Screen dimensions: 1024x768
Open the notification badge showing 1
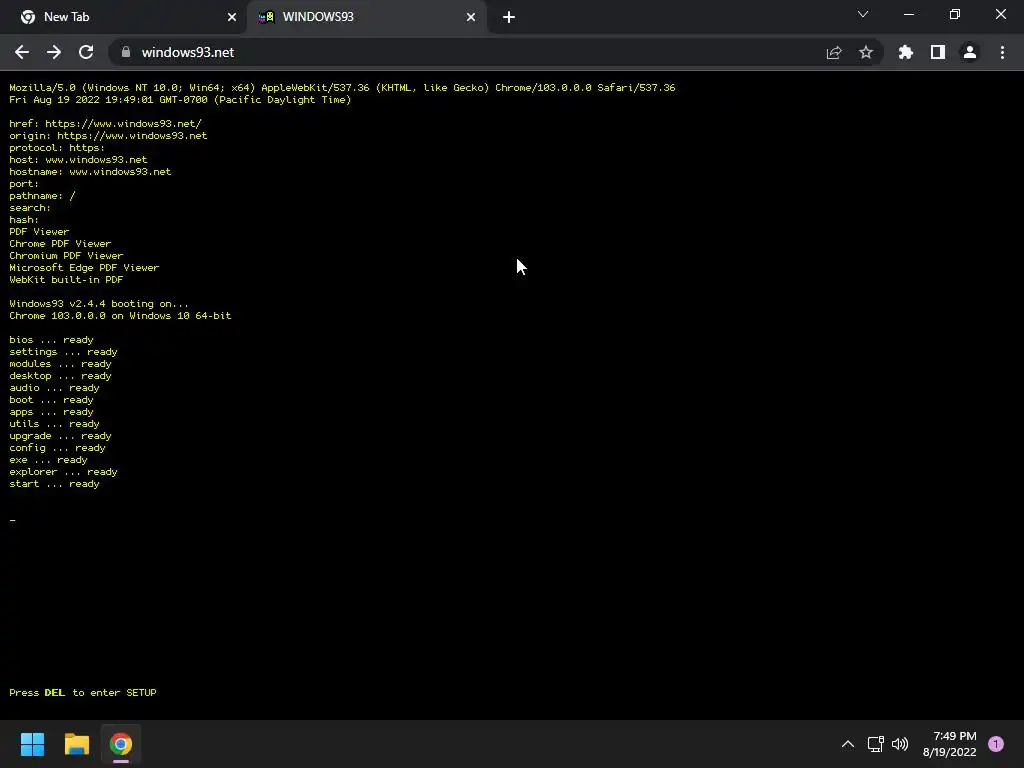pos(996,744)
